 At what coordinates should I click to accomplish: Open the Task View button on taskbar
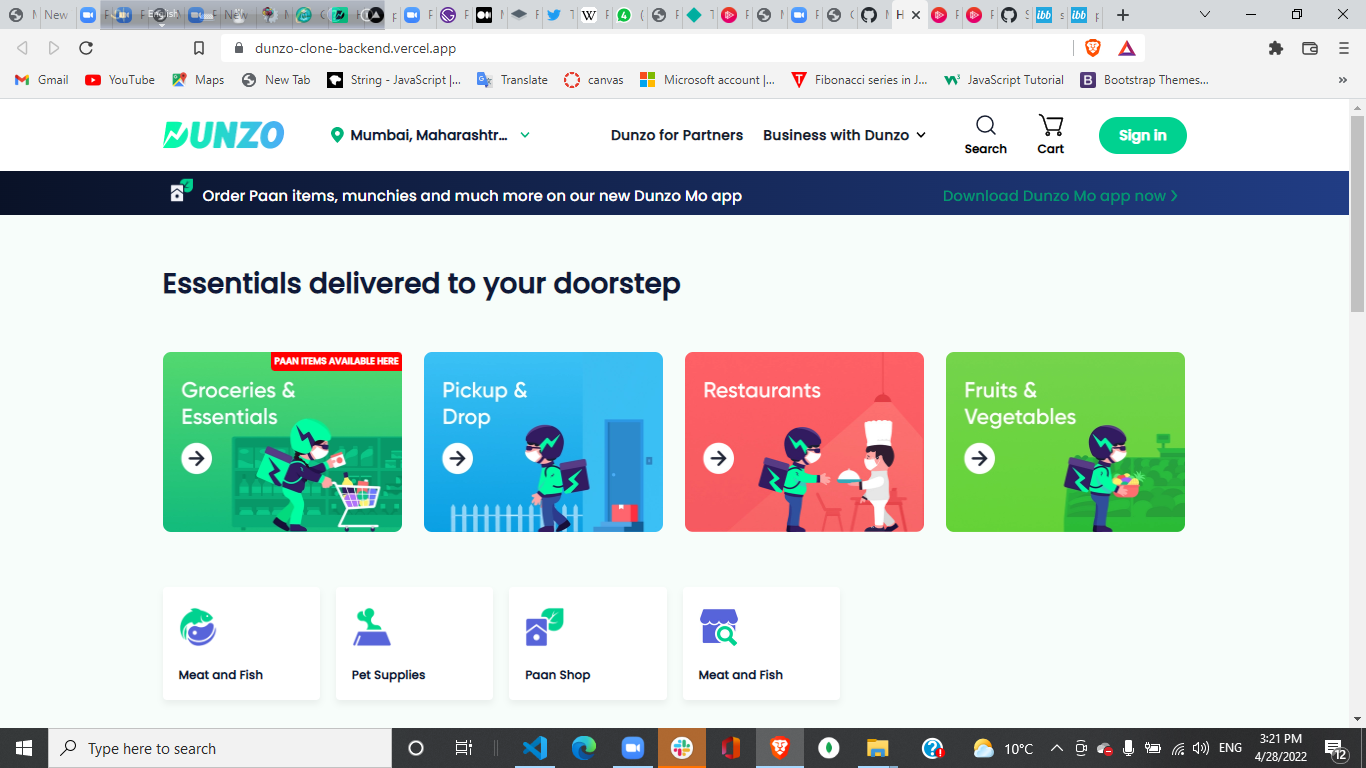464,748
